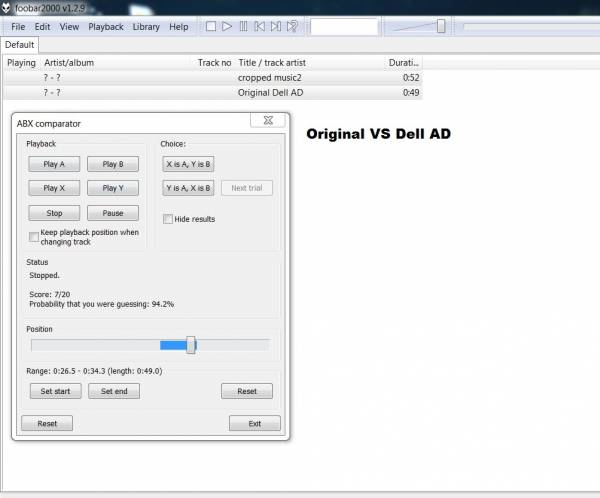Click the 'Stopped.' status text
This screenshot has height=498, width=600.
pyautogui.click(x=44, y=275)
